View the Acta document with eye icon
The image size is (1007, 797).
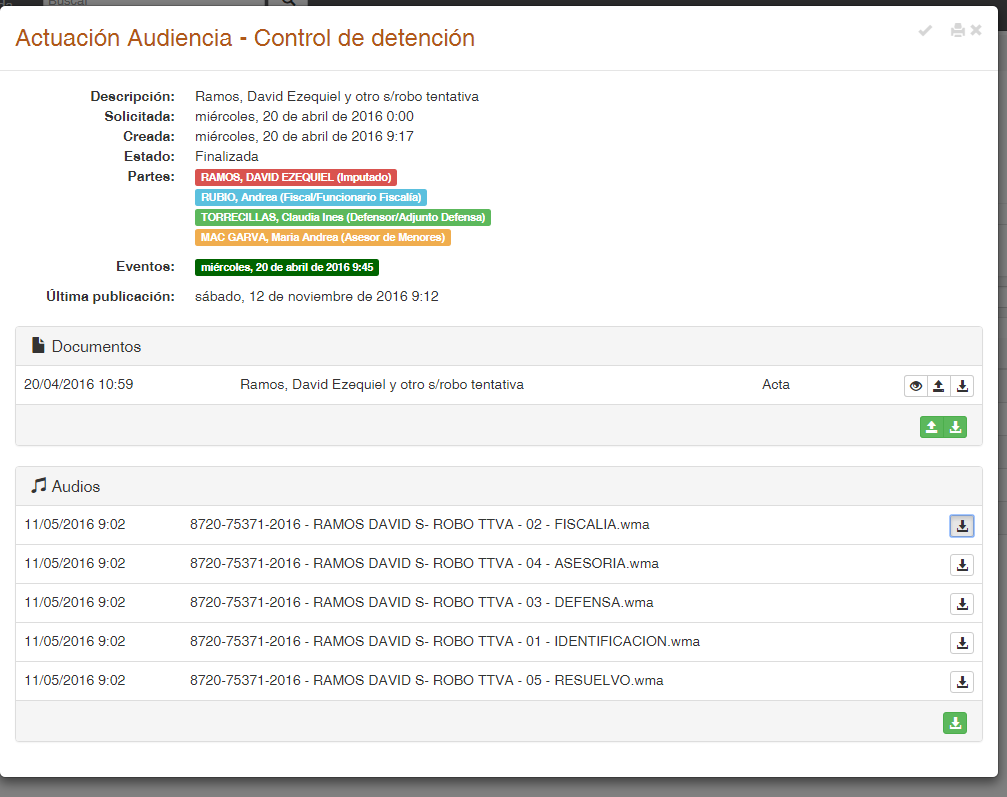click(915, 386)
